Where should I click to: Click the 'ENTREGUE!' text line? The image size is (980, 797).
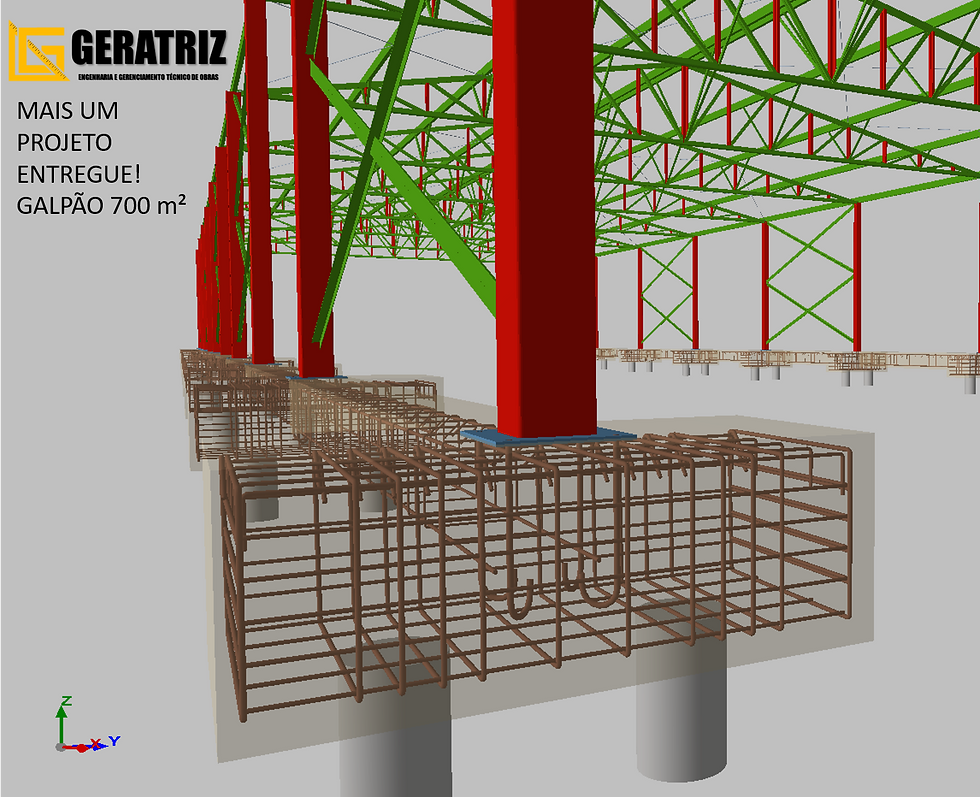[x=79, y=174]
